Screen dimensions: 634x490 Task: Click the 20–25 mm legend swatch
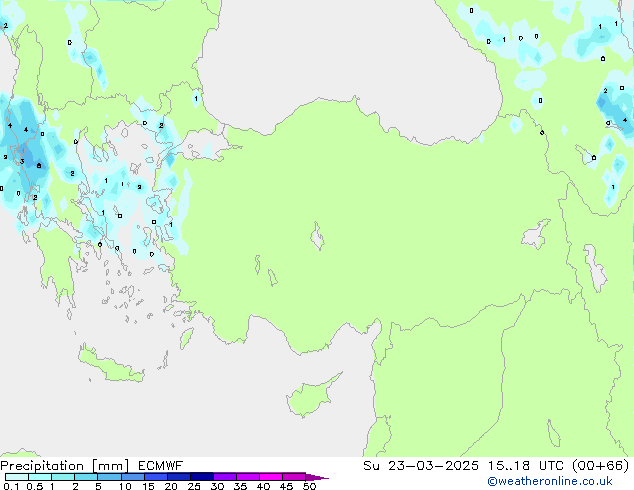(x=179, y=477)
